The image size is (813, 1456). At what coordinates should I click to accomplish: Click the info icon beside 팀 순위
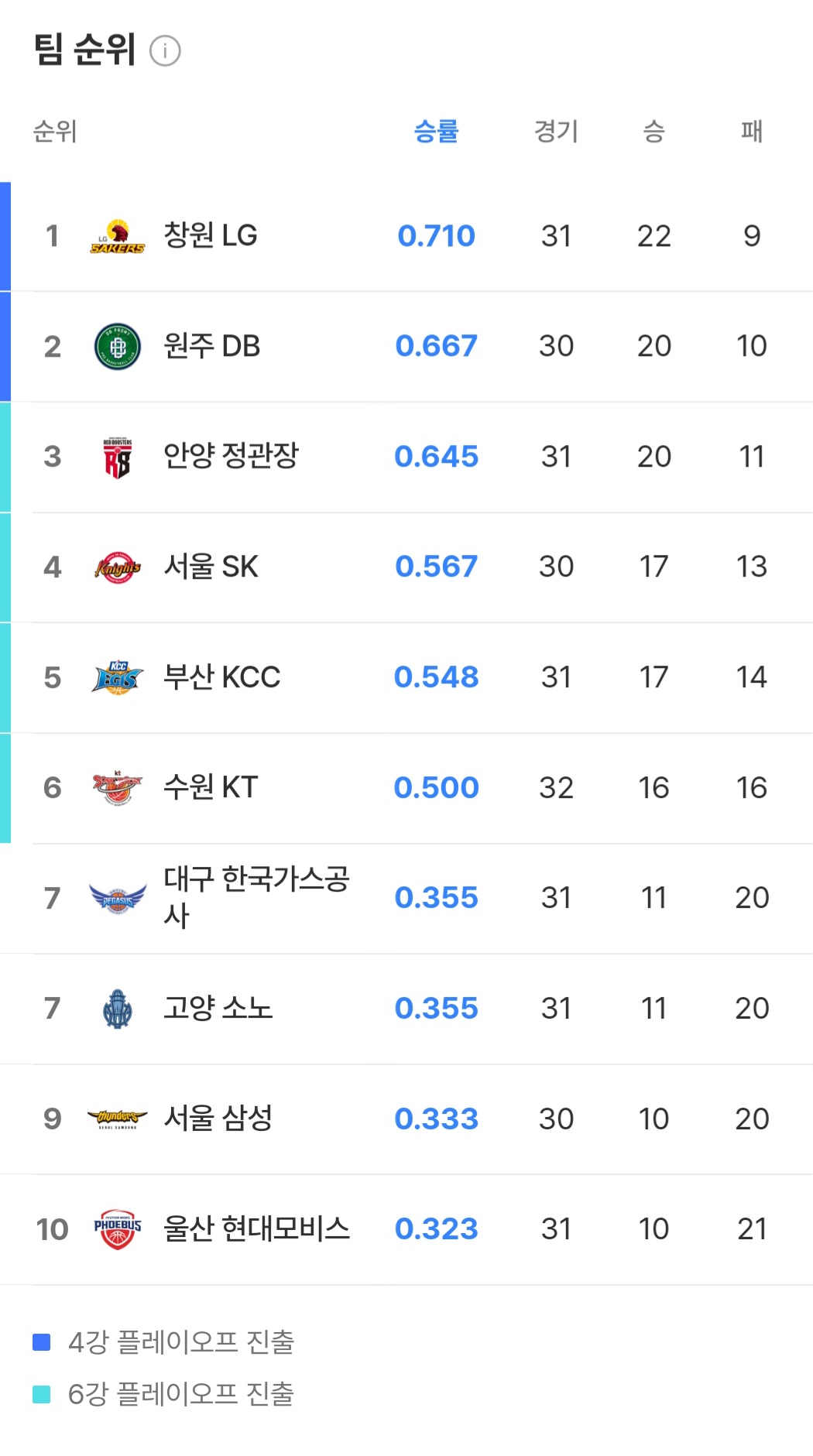165,51
